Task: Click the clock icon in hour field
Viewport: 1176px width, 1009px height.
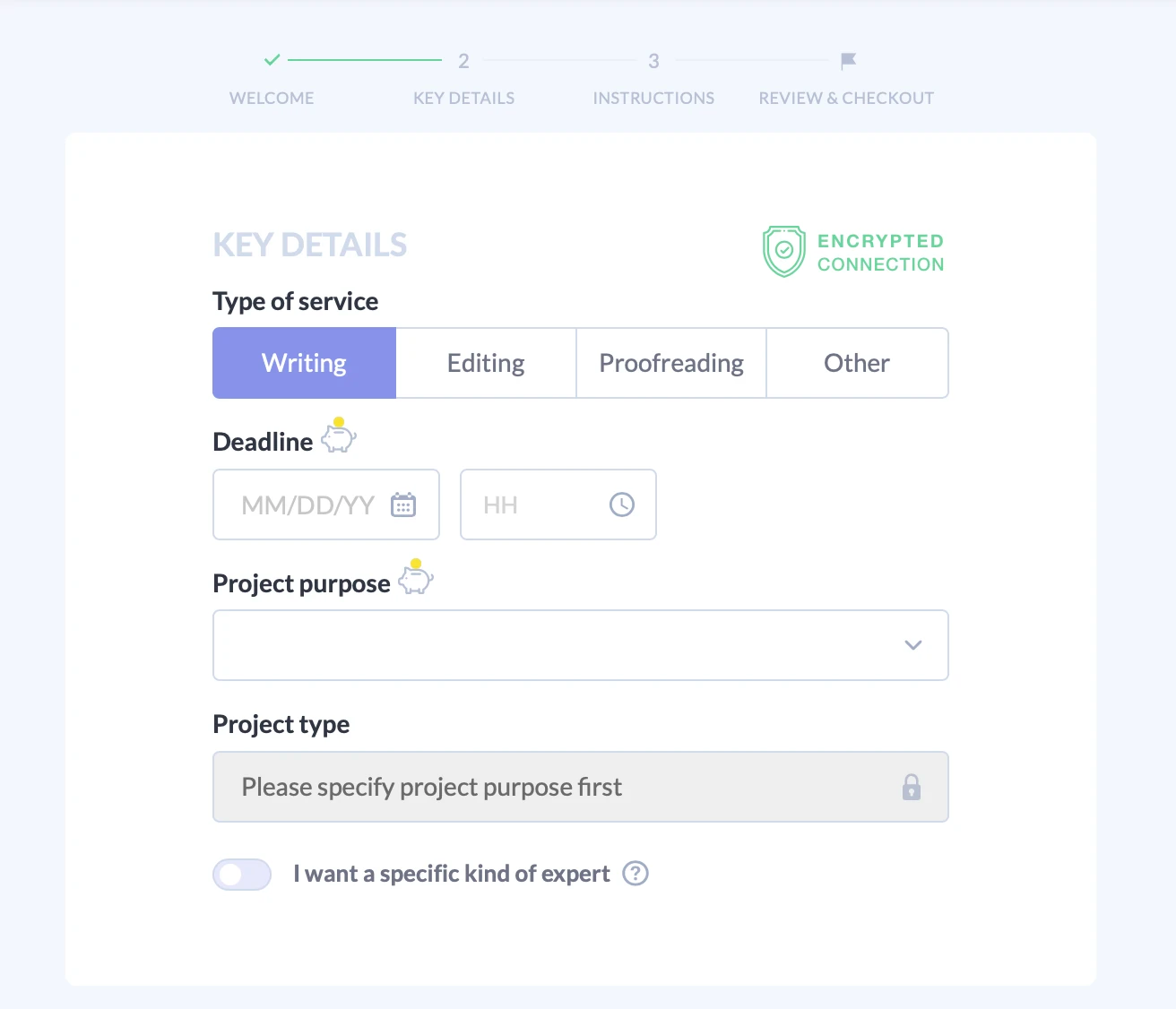Action: click(x=621, y=504)
